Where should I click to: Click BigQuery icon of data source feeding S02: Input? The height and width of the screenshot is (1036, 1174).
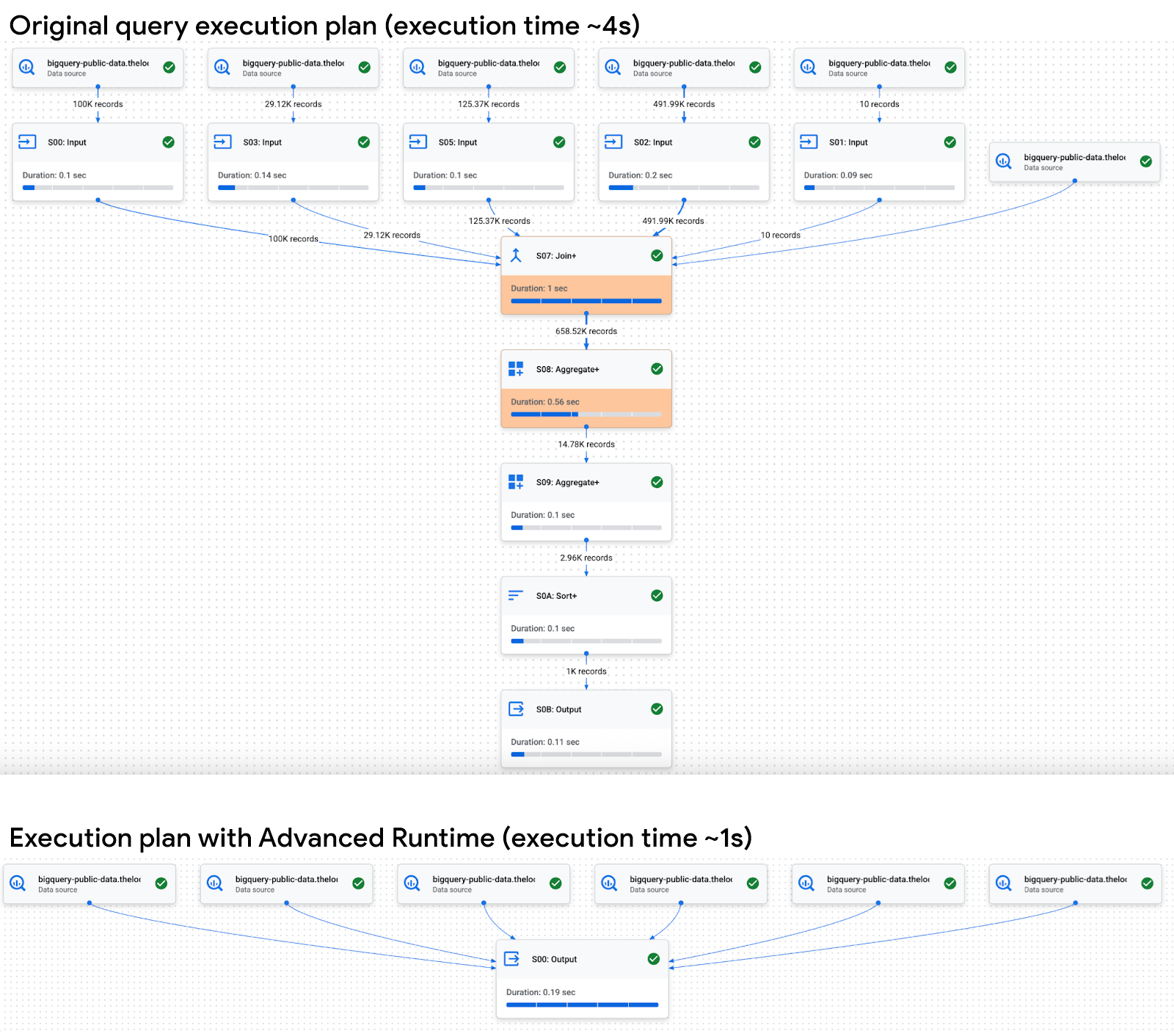coord(613,68)
